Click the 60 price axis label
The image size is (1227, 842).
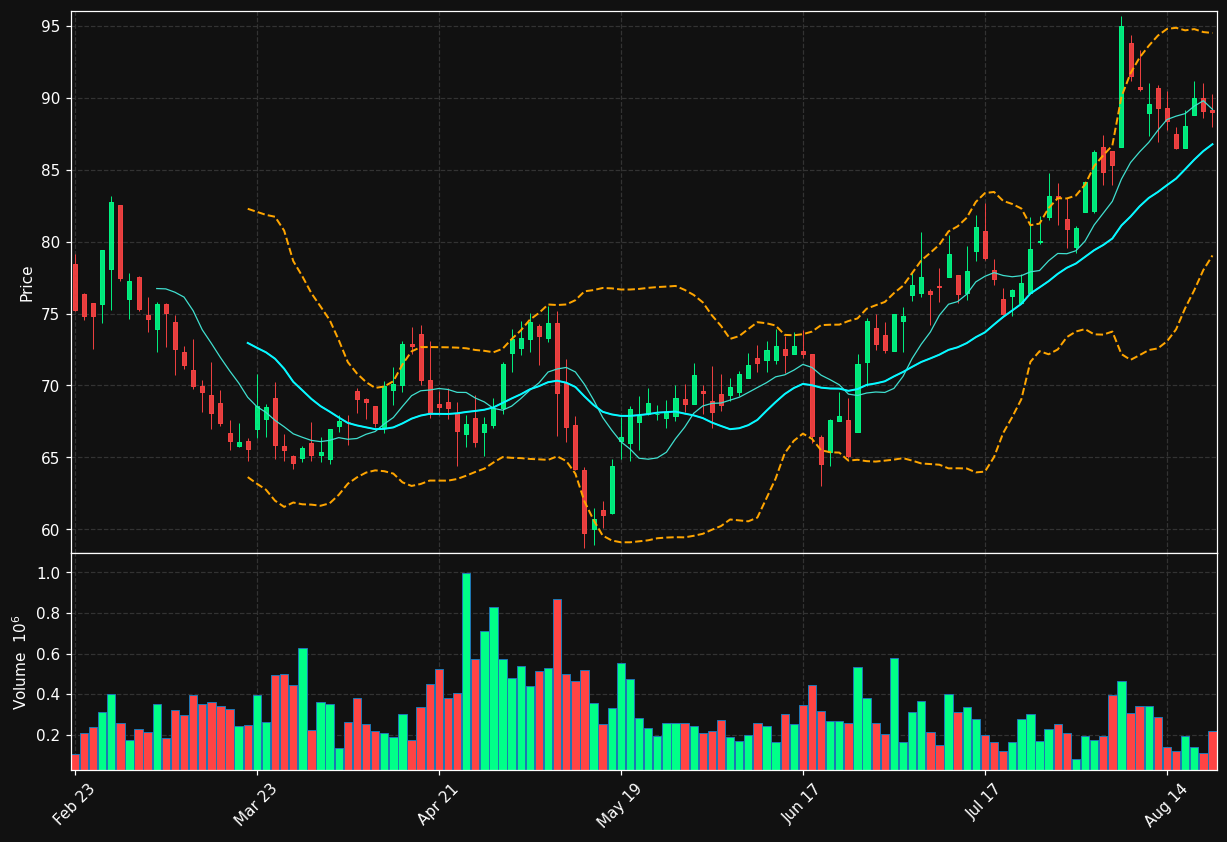pos(51,530)
